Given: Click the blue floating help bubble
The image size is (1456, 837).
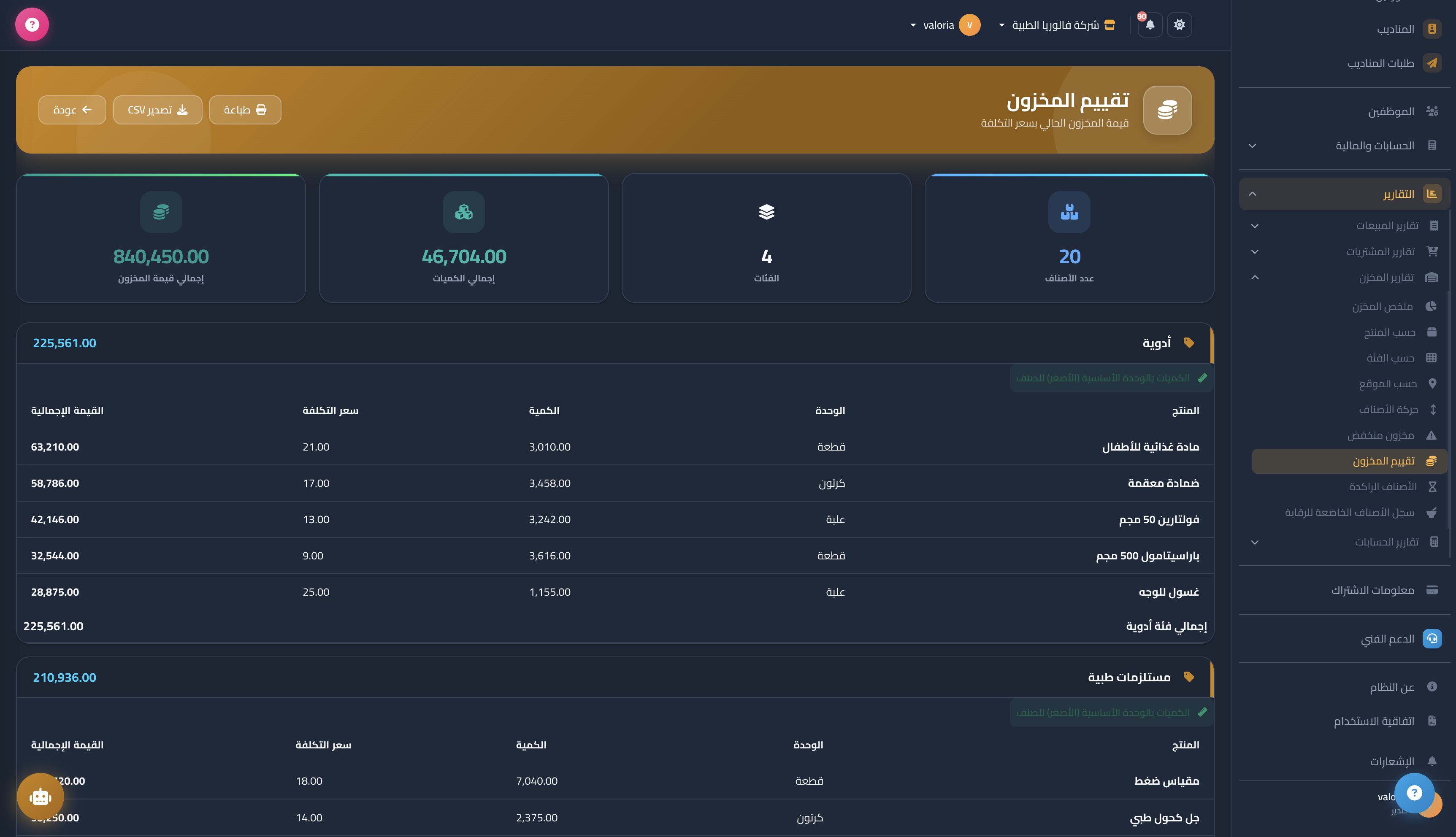Looking at the screenshot, I should [x=1415, y=793].
